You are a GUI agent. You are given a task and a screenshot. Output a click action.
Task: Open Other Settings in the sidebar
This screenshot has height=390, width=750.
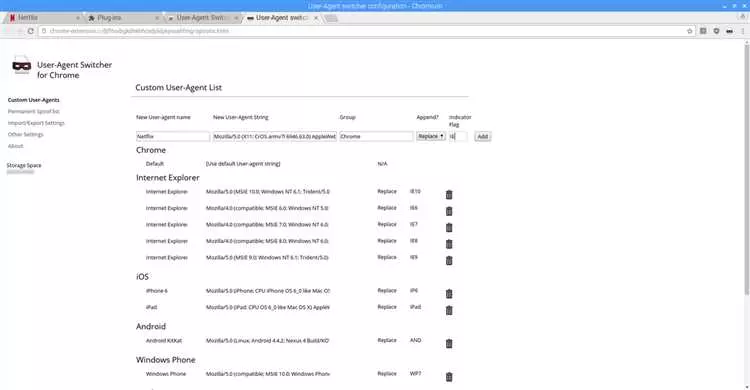[25, 134]
